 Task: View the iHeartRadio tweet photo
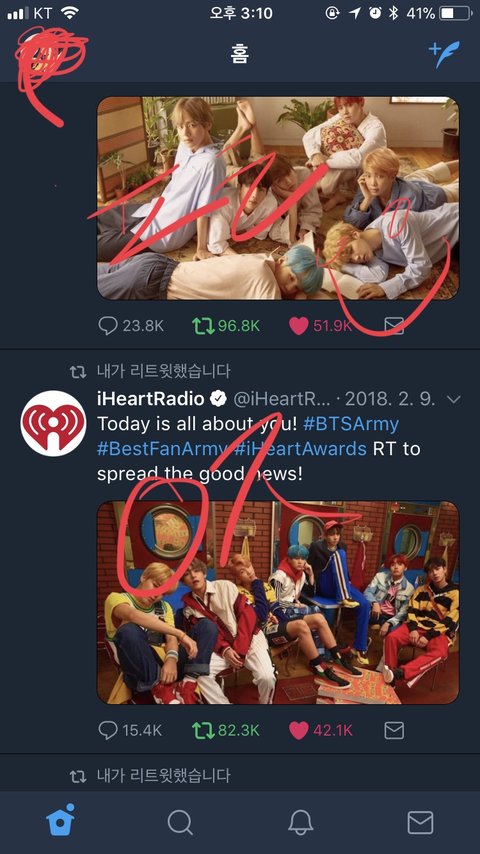coord(278,602)
